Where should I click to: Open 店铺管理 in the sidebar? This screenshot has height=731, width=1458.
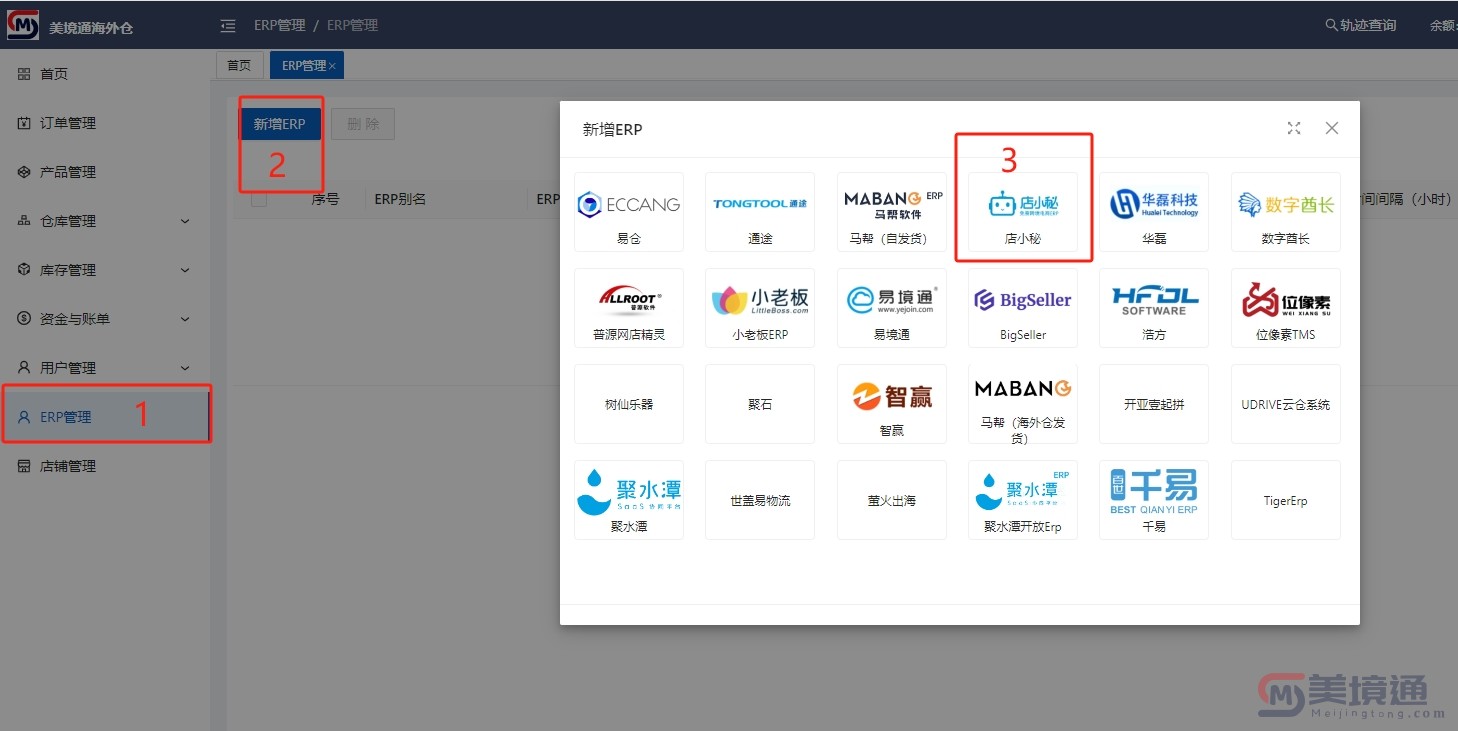point(105,466)
